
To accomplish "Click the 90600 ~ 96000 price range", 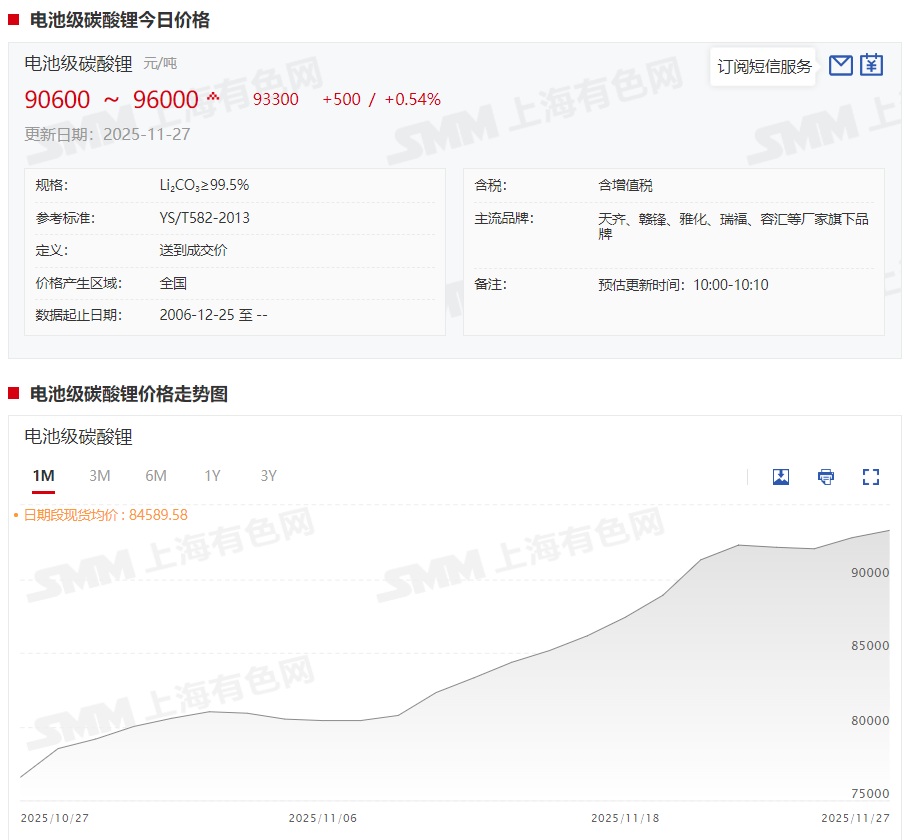I will [x=111, y=100].
